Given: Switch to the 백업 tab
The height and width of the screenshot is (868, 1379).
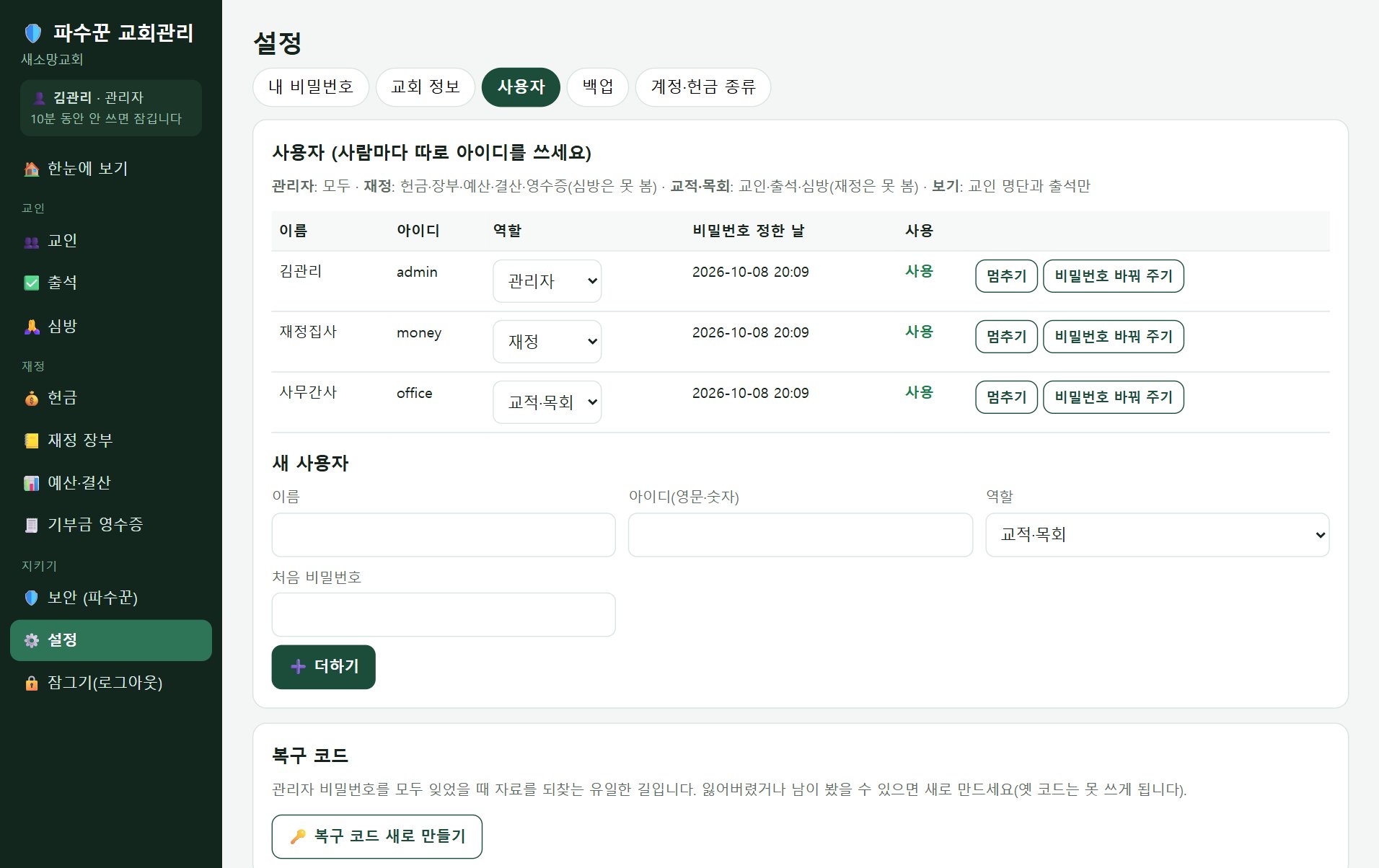Looking at the screenshot, I should click(598, 87).
